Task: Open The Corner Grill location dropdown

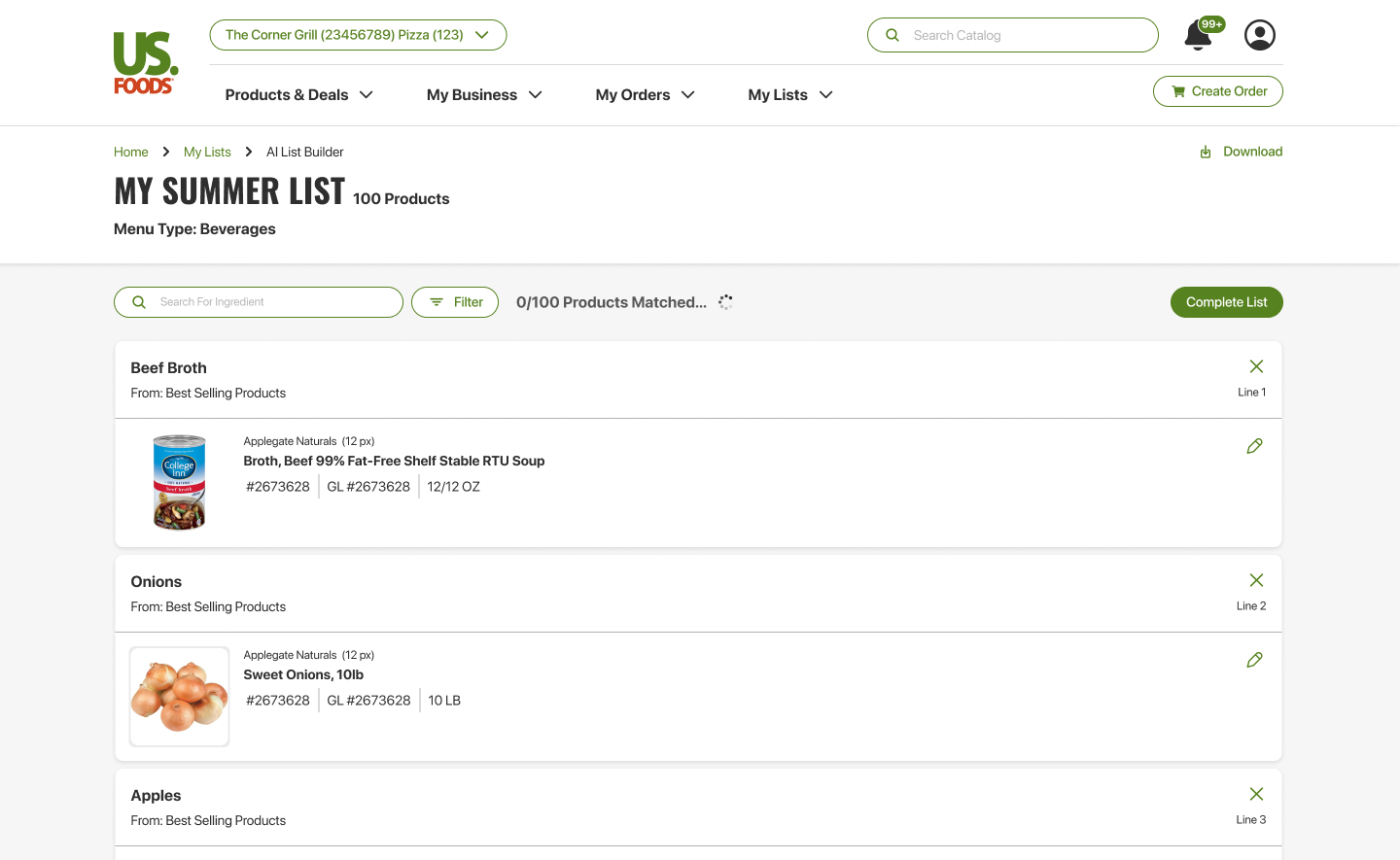Action: 357,34
